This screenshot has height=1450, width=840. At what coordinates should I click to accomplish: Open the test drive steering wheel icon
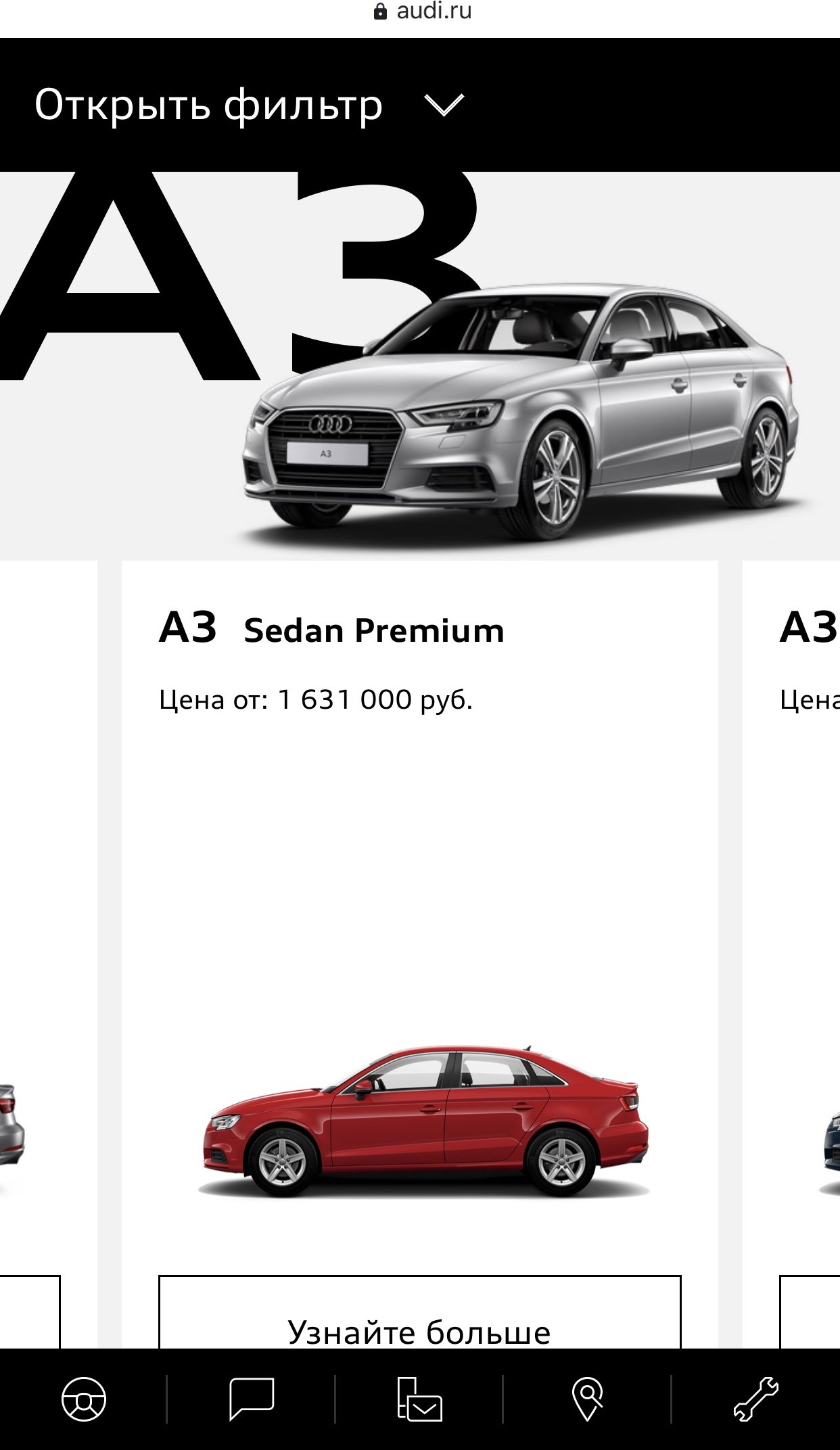click(x=83, y=1399)
